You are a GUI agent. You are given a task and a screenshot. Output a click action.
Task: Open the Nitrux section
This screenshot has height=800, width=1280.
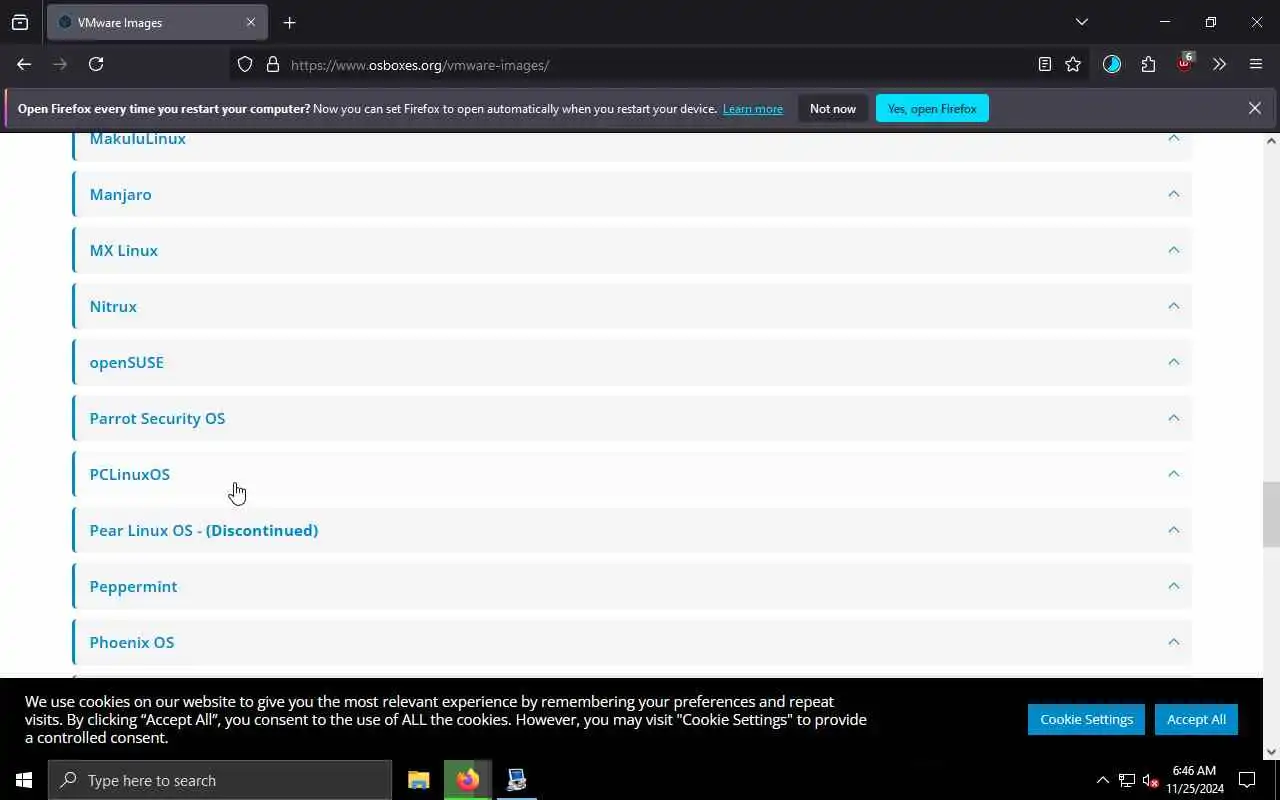(632, 306)
